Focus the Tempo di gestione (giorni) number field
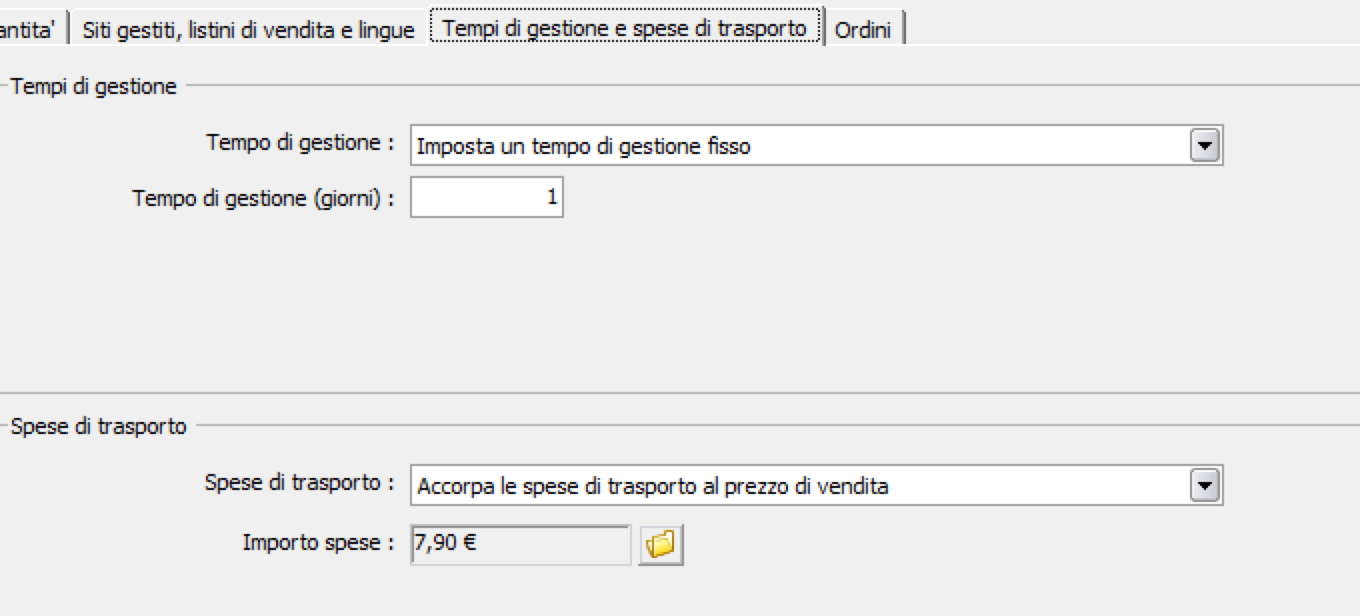 tap(487, 197)
